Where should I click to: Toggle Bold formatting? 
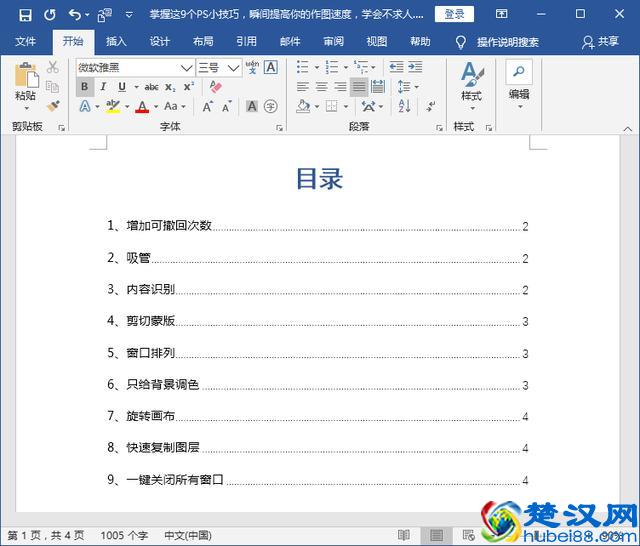(x=84, y=87)
